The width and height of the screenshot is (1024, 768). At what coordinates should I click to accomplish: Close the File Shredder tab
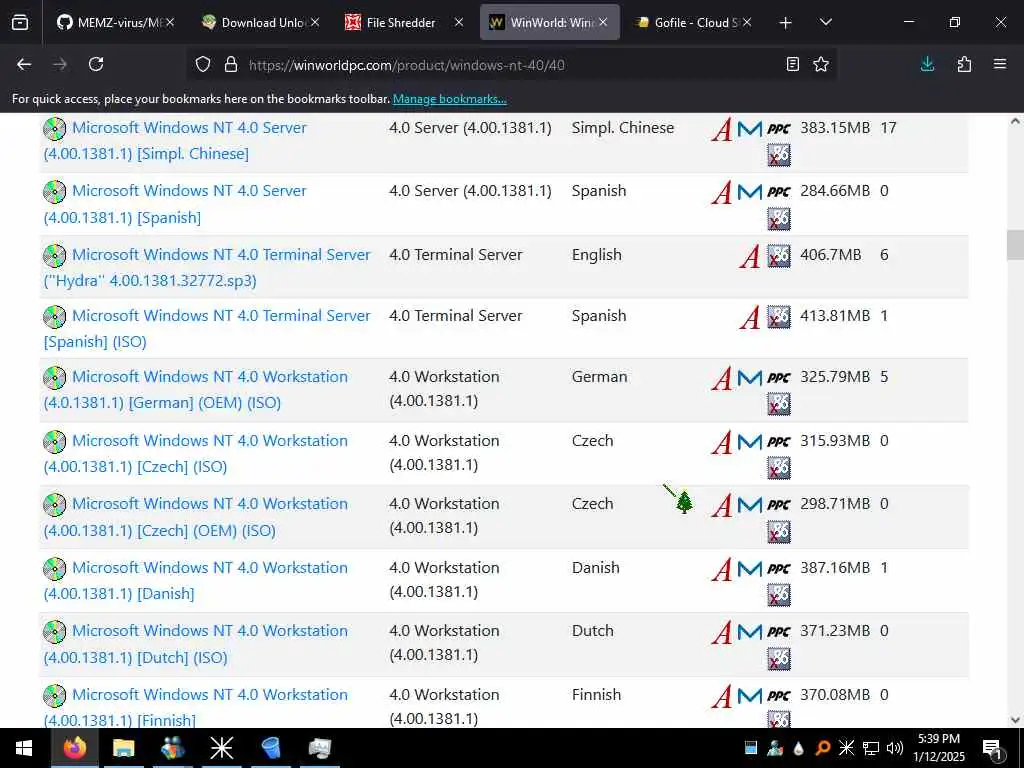(459, 22)
